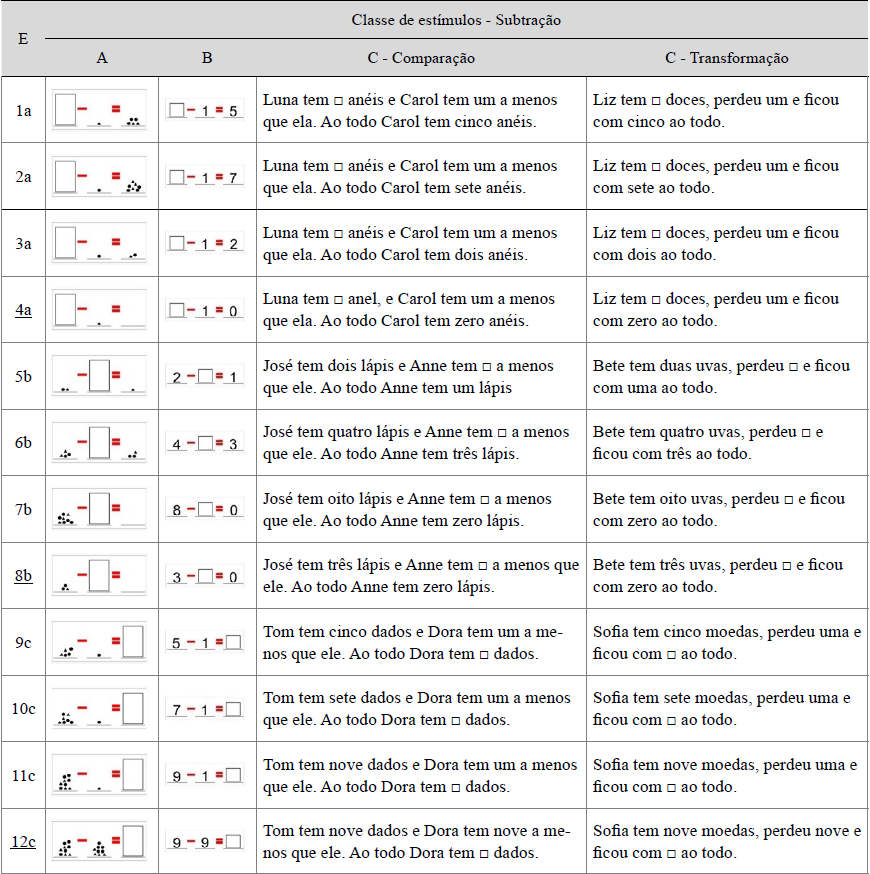Image resolution: width=870 pixels, height=874 pixels.
Task: Click the equation image ending in 5
Action: (x=205, y=110)
